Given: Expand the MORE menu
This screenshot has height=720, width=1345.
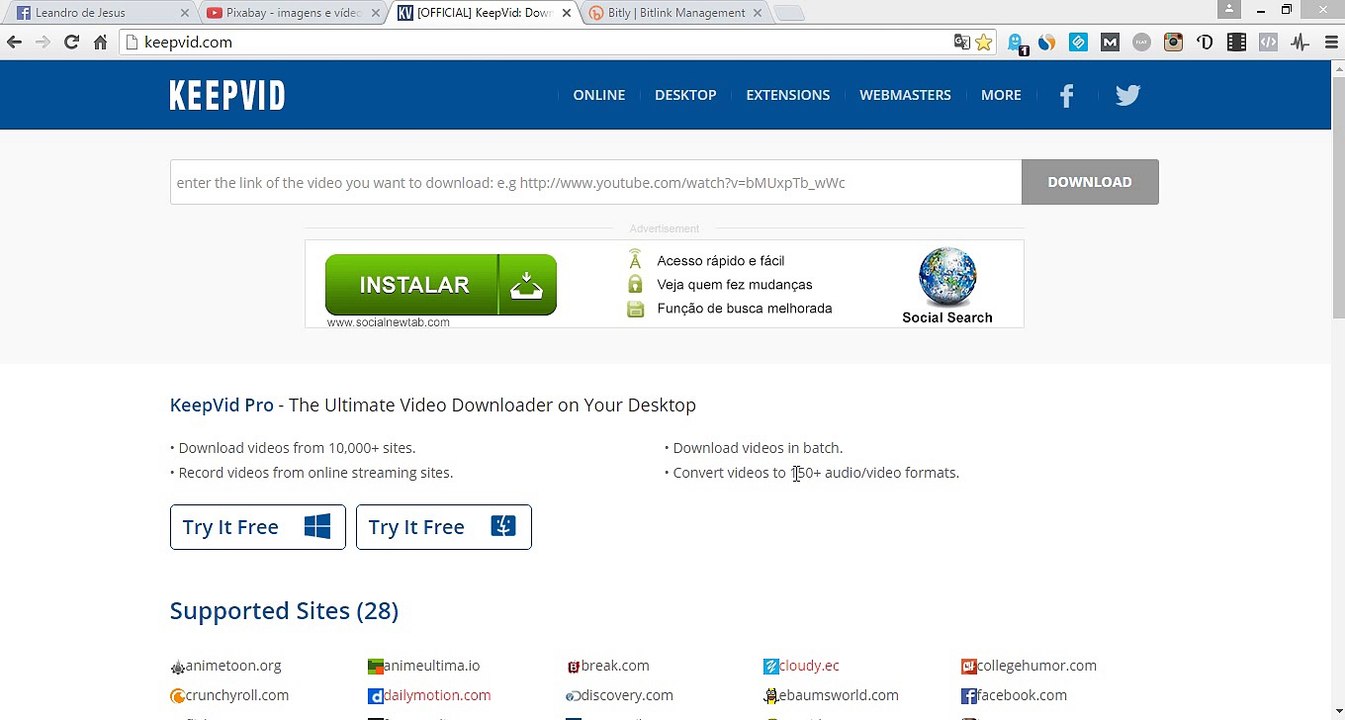Looking at the screenshot, I should pyautogui.click(x=1001, y=95).
